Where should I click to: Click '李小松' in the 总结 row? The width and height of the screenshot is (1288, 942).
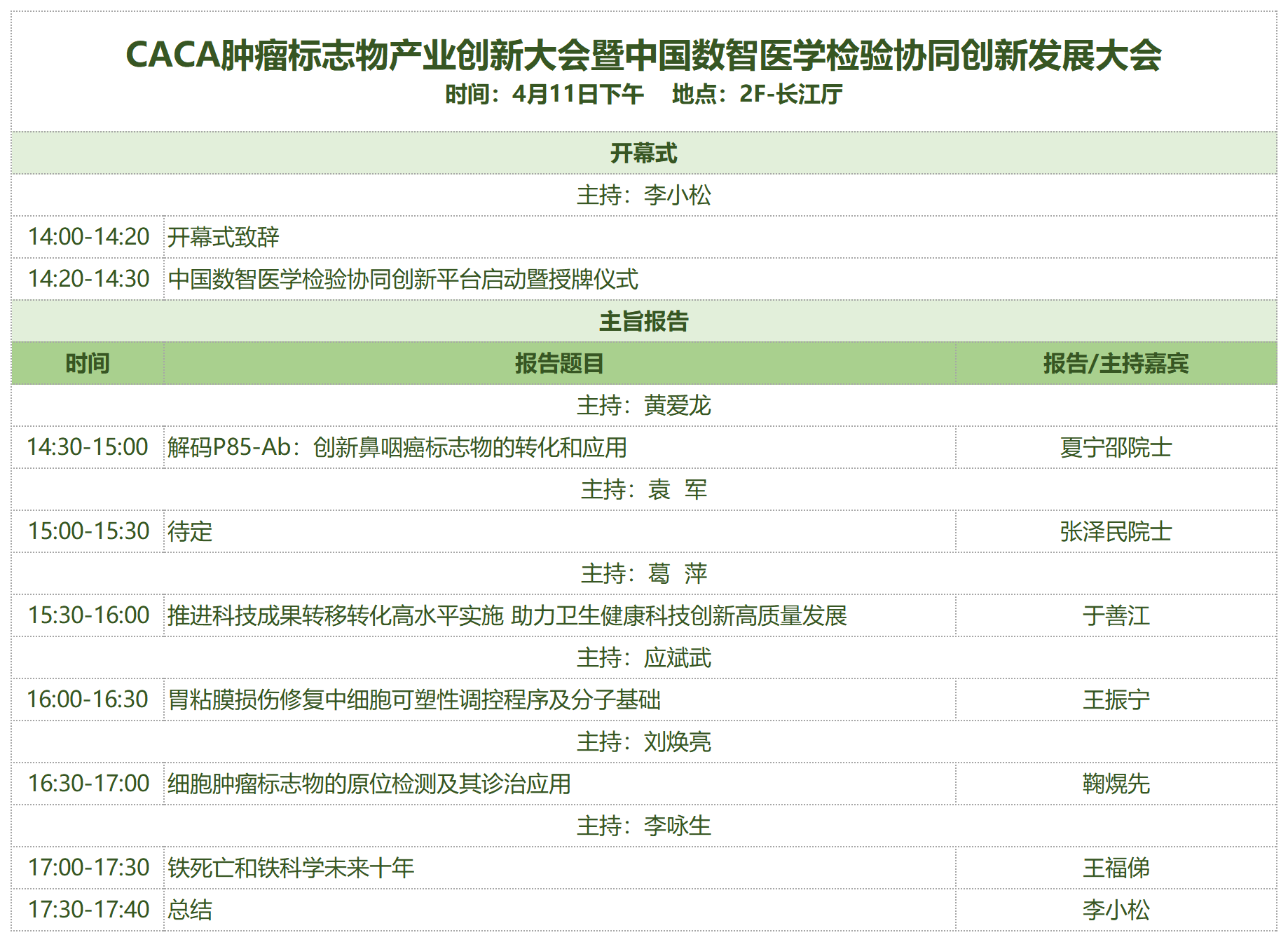(1116, 910)
